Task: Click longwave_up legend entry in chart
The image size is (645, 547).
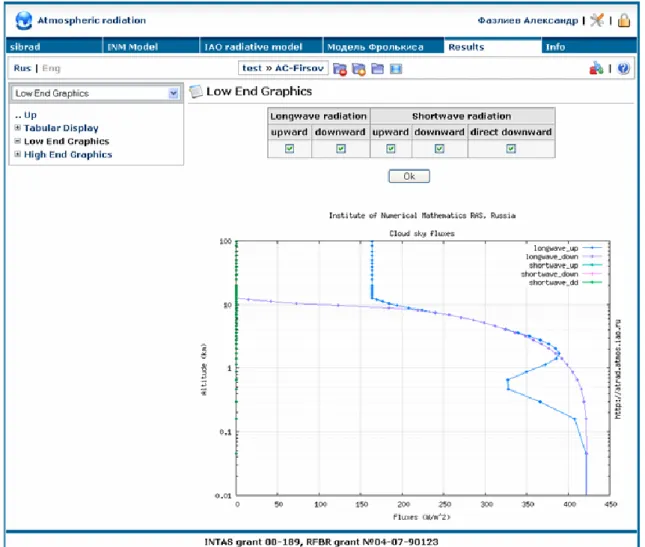Action: click(x=568, y=248)
